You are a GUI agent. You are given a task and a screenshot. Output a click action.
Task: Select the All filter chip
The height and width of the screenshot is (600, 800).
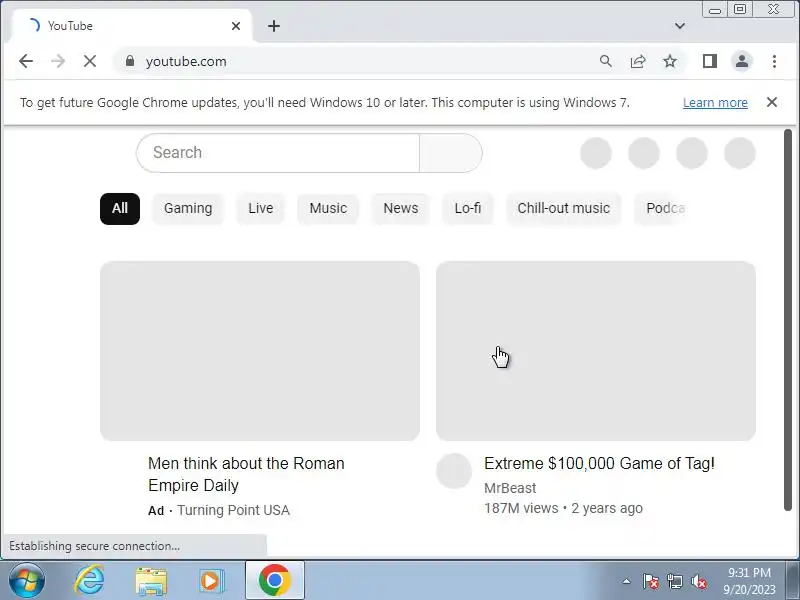pos(120,209)
